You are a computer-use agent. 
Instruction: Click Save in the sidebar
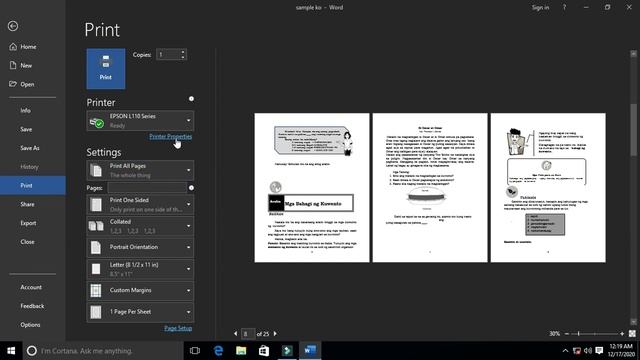tap(33, 129)
